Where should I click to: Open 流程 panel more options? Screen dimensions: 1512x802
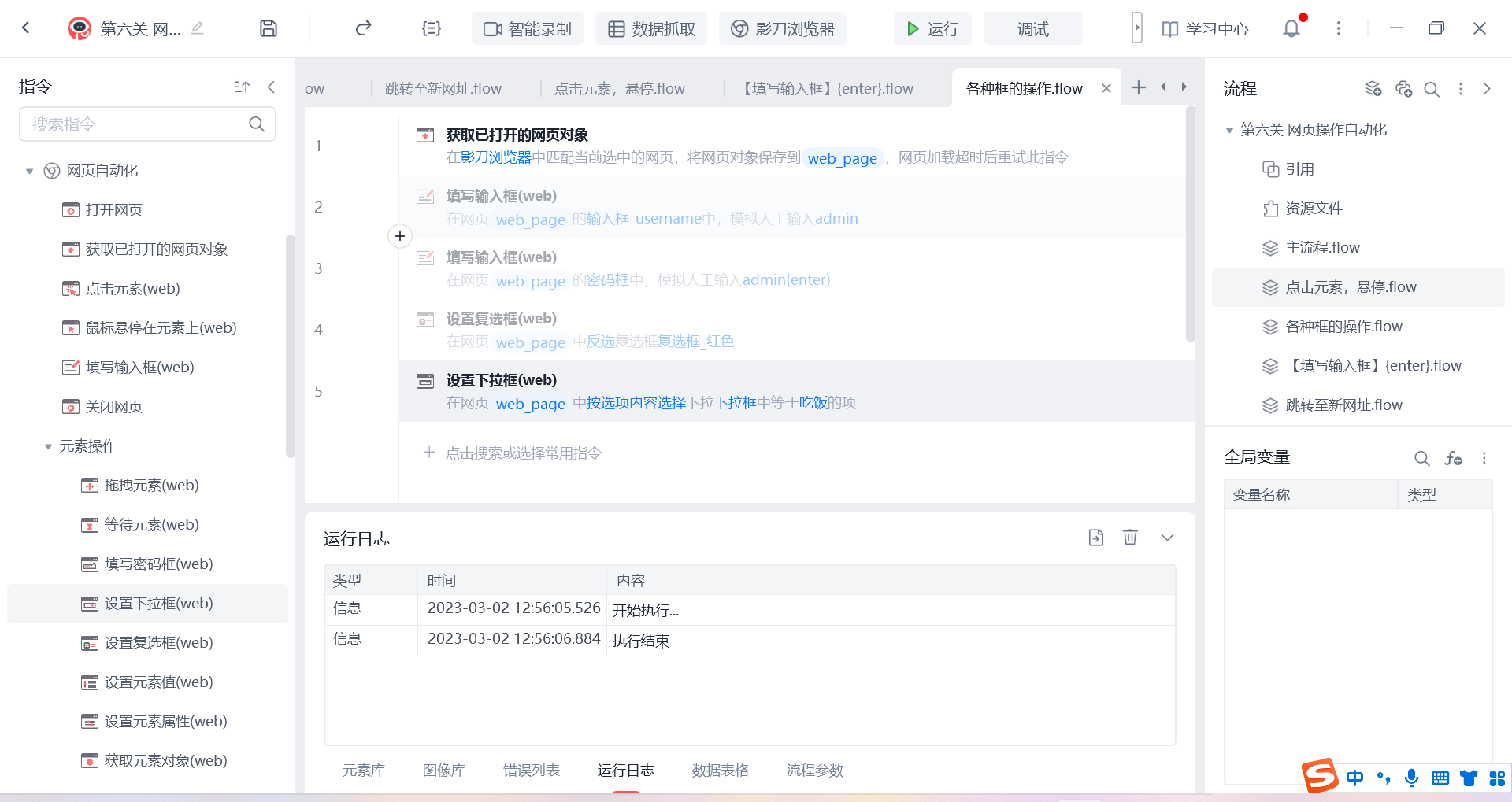(1461, 89)
